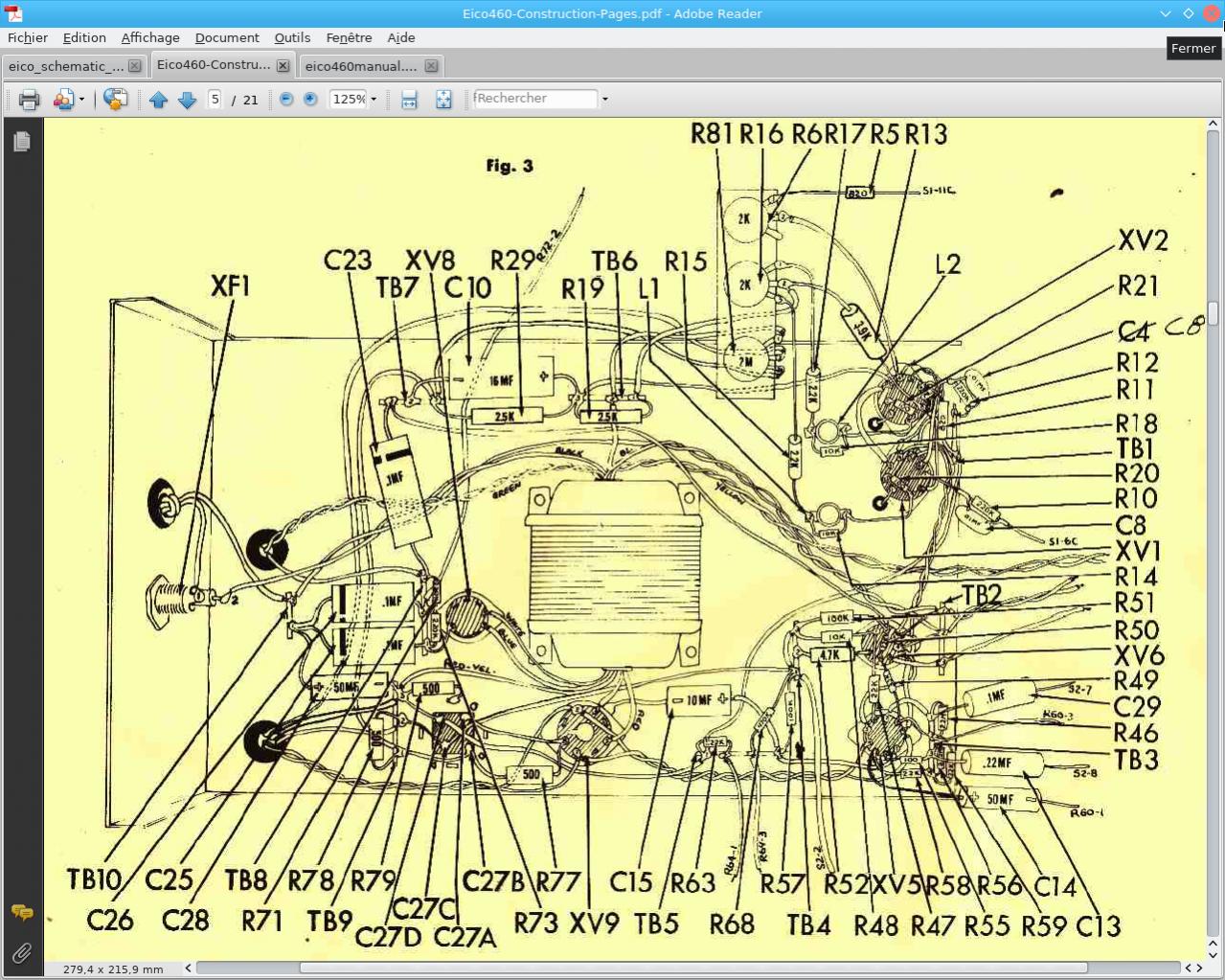Image resolution: width=1225 pixels, height=980 pixels.
Task: Open the collaborate icon's dropdown arrow
Action: point(81,99)
